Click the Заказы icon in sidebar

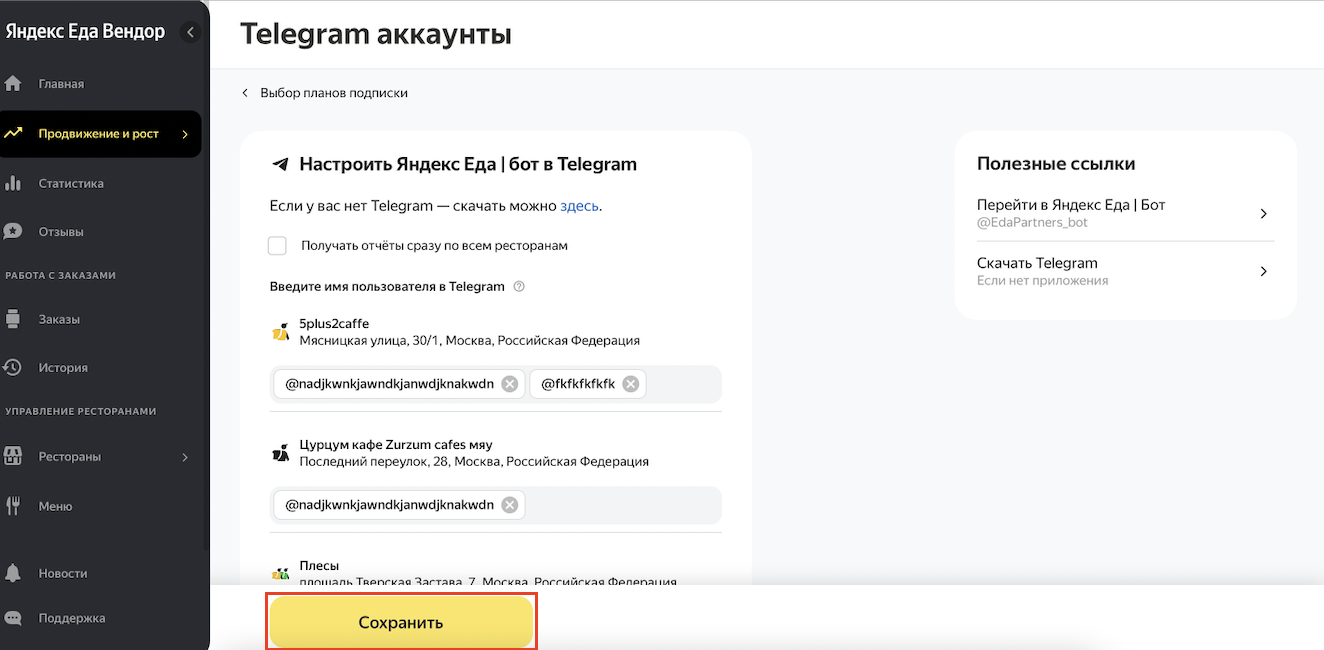pyautogui.click(x=13, y=319)
